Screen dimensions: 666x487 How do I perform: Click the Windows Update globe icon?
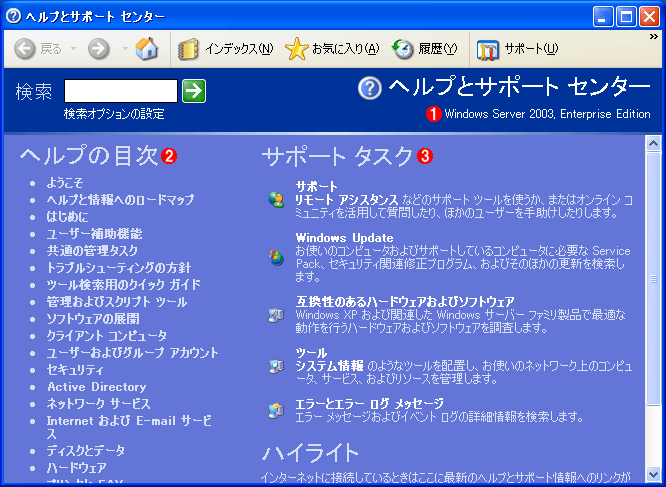[276, 257]
